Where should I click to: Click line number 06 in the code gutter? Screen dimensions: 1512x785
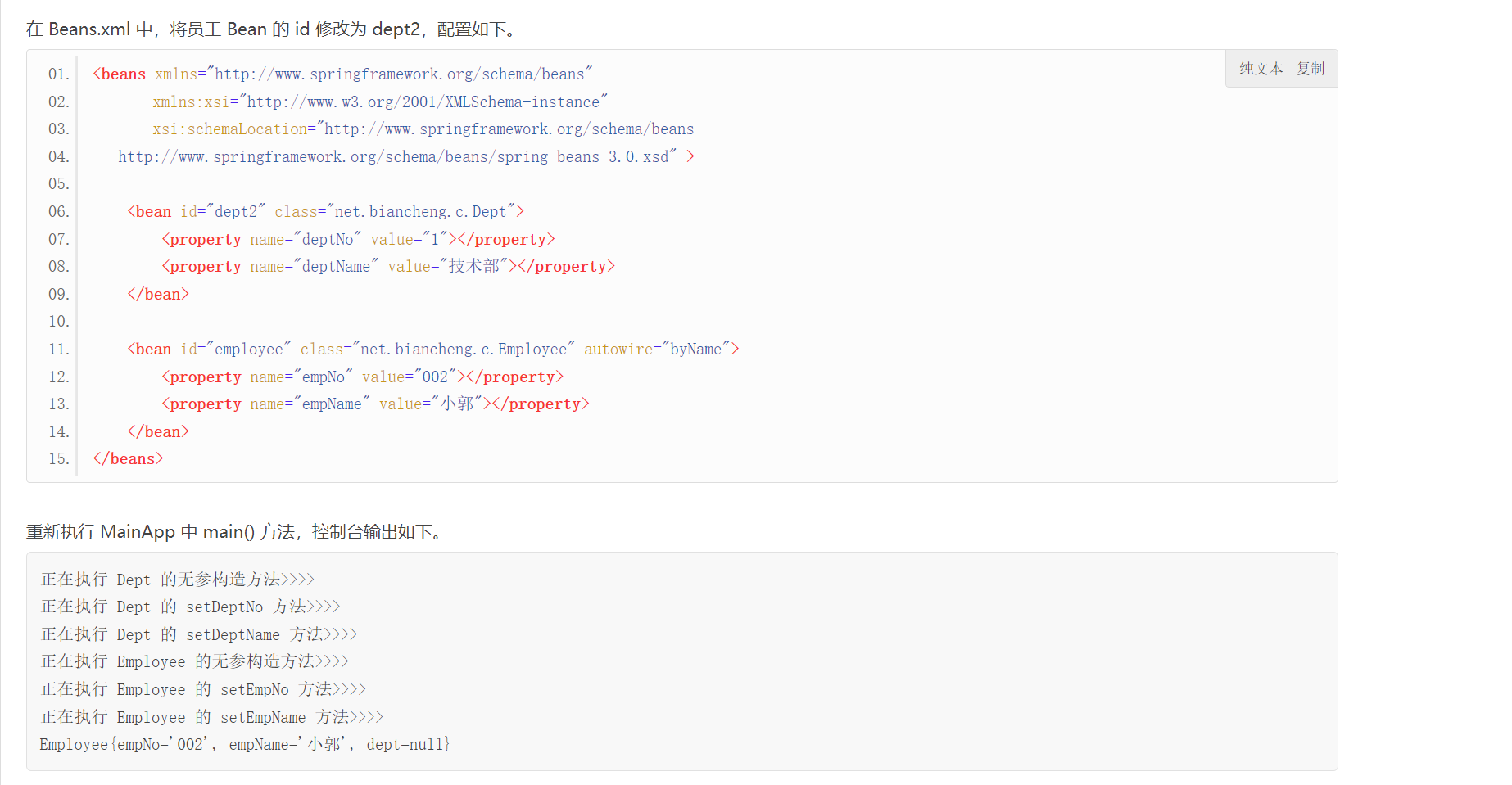58,212
